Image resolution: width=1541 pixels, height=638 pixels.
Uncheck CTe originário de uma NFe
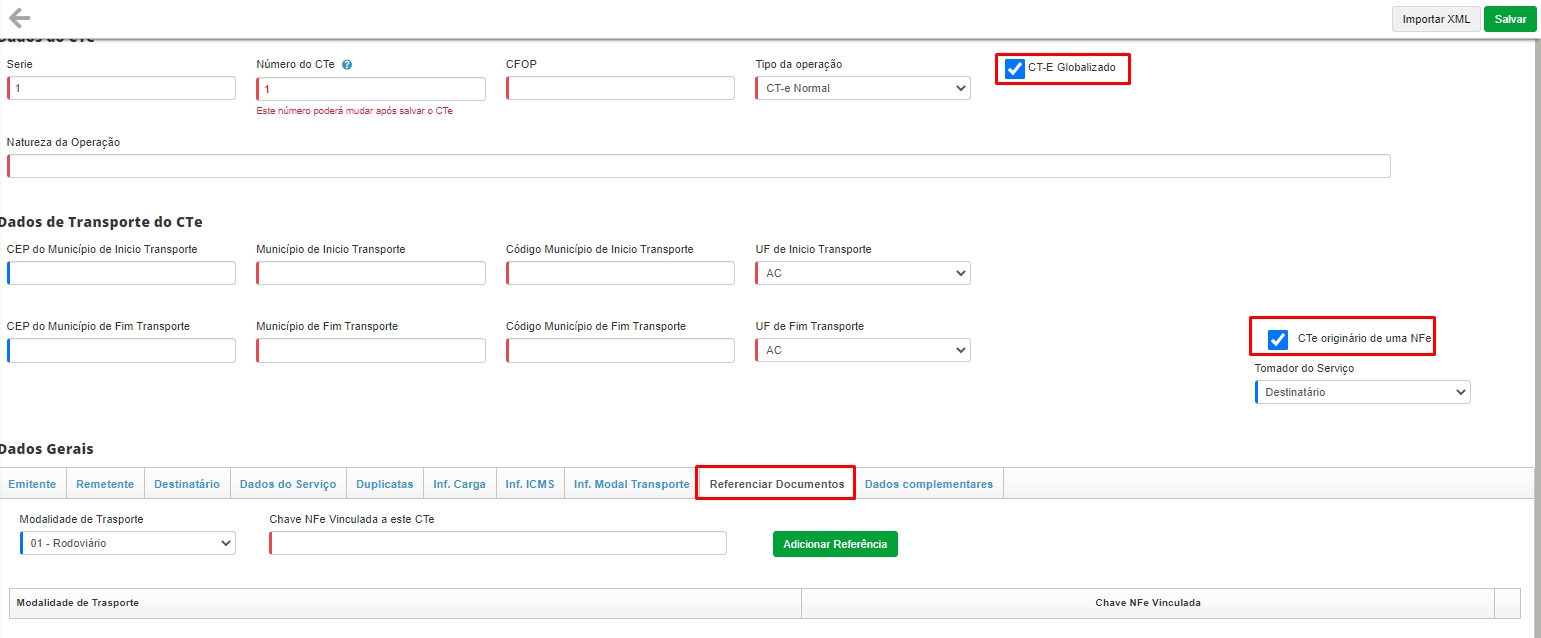coord(1277,339)
